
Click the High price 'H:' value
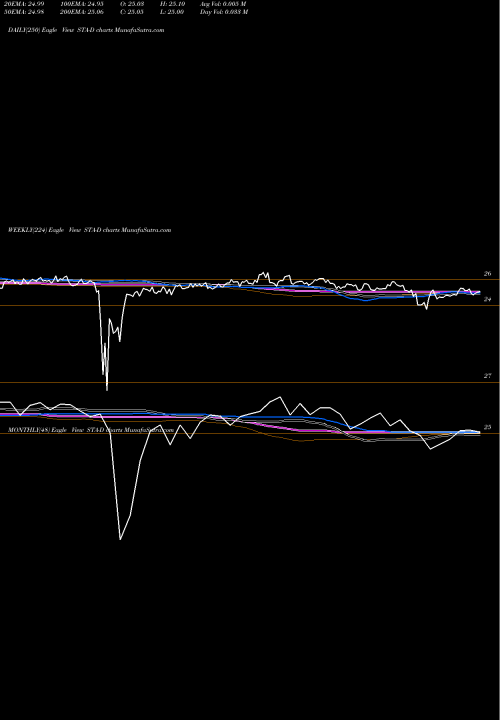(173, 4)
